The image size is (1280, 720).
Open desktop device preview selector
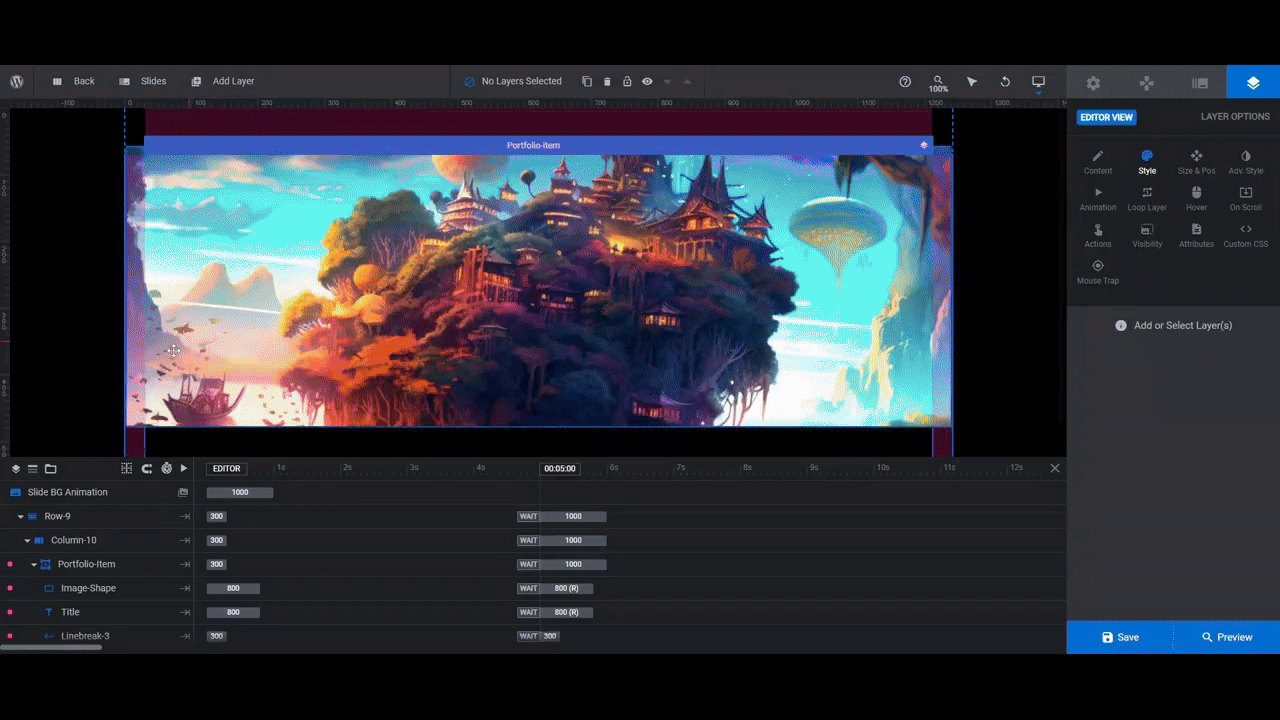[x=1038, y=82]
